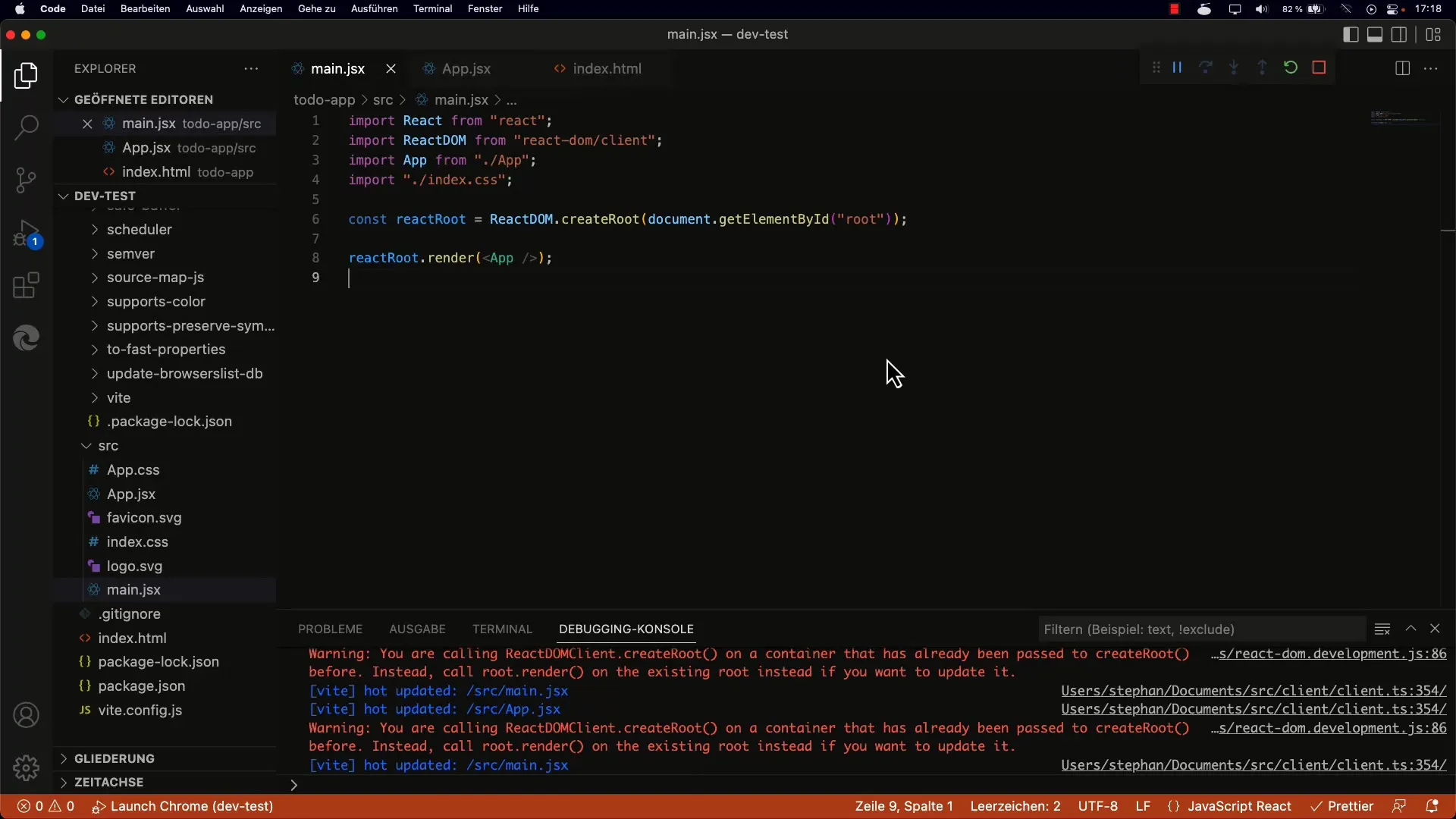This screenshot has width=1456, height=819.
Task: Open the Extensions view
Action: click(26, 286)
